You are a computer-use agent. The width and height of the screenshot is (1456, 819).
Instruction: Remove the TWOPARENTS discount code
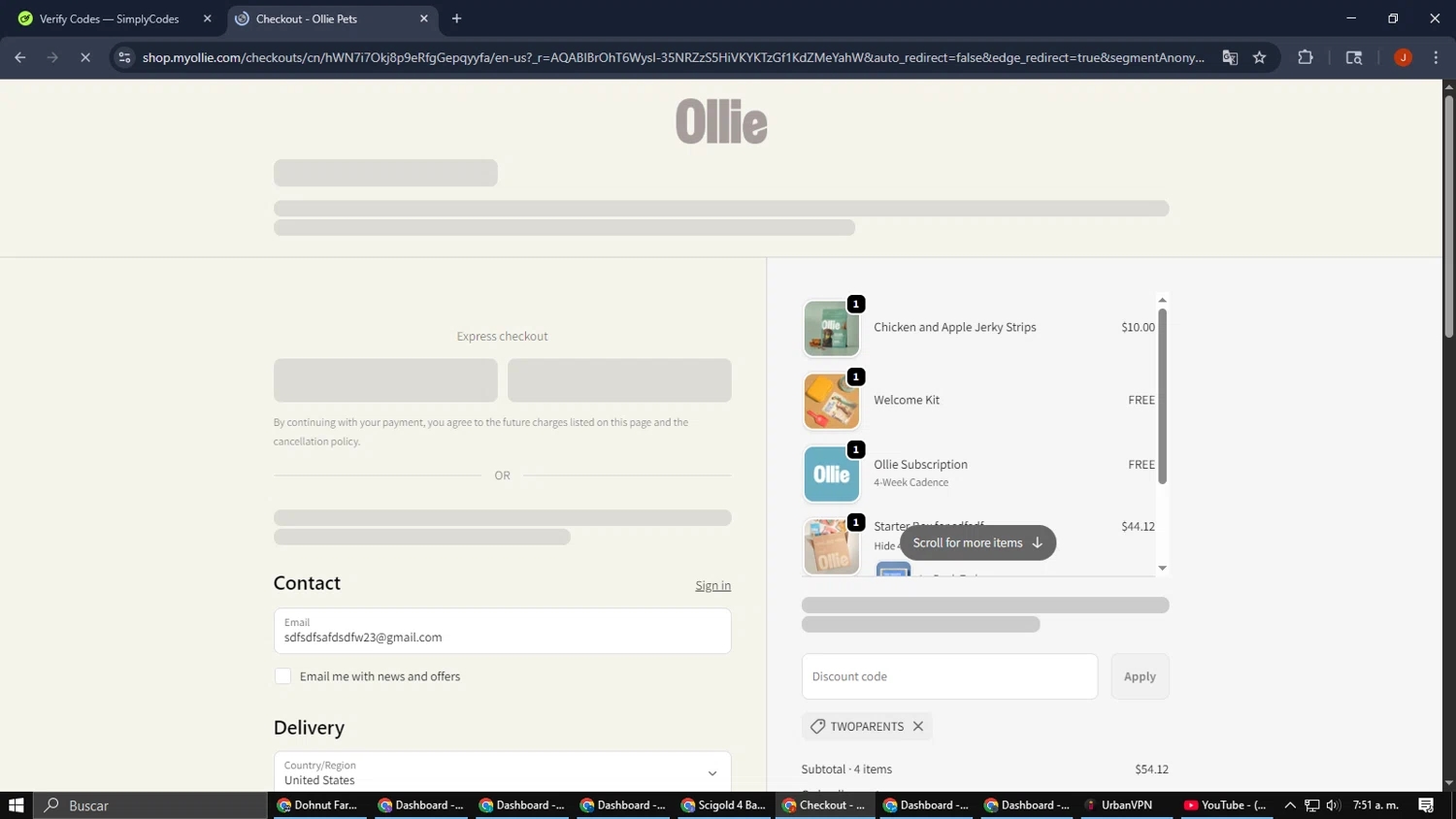click(918, 726)
